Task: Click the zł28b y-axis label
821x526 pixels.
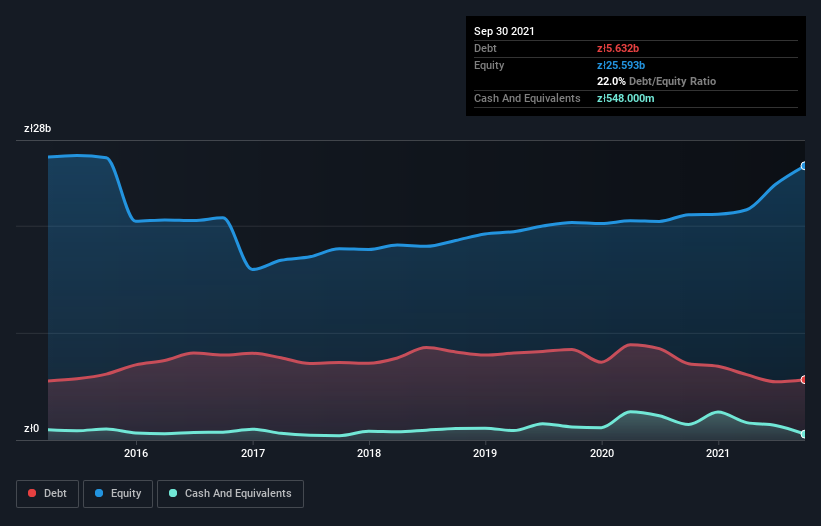Action: point(38,128)
